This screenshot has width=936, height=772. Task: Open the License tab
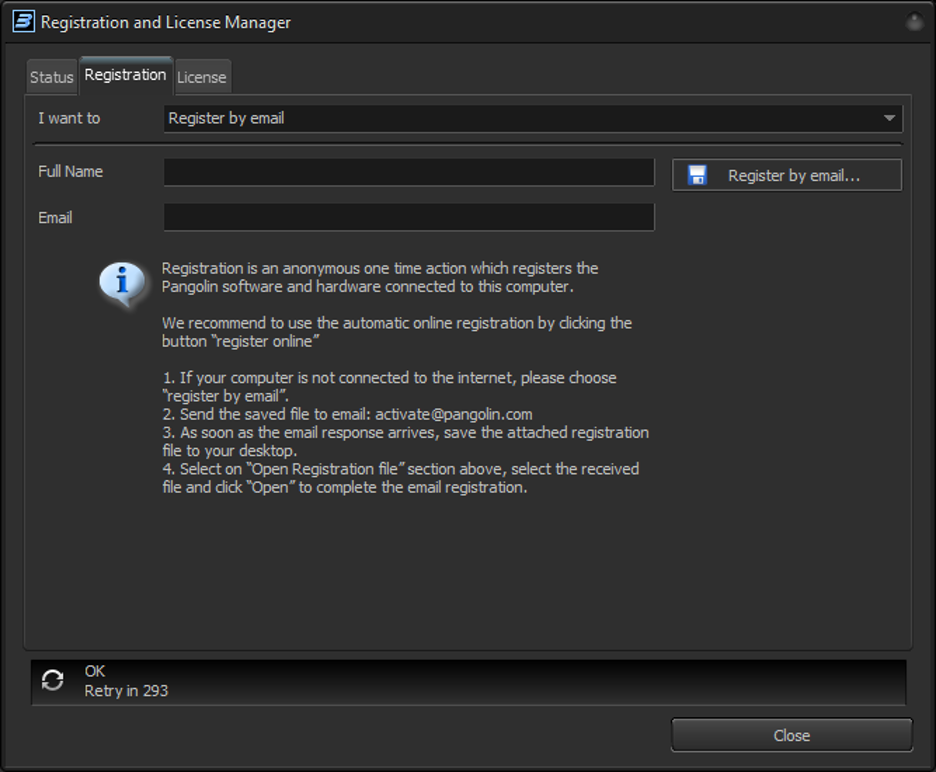(202, 77)
